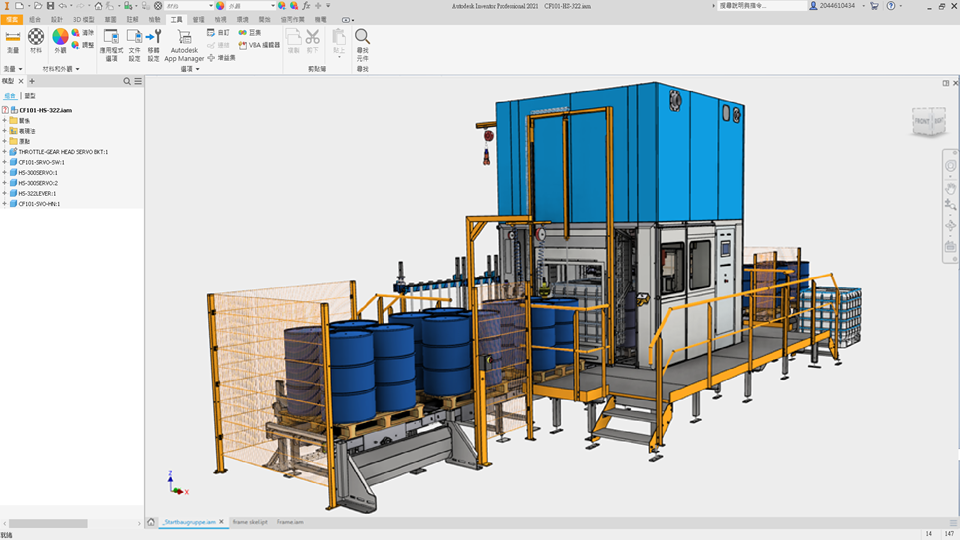The width and height of the screenshot is (960, 540).
Task: Click the FRONT face of the ViewCube
Action: pyautogui.click(x=920, y=123)
